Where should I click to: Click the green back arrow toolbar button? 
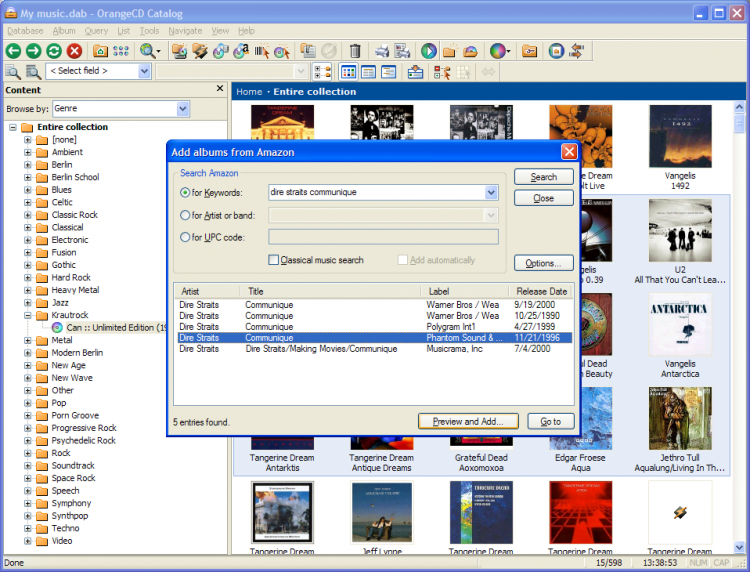(x=13, y=51)
